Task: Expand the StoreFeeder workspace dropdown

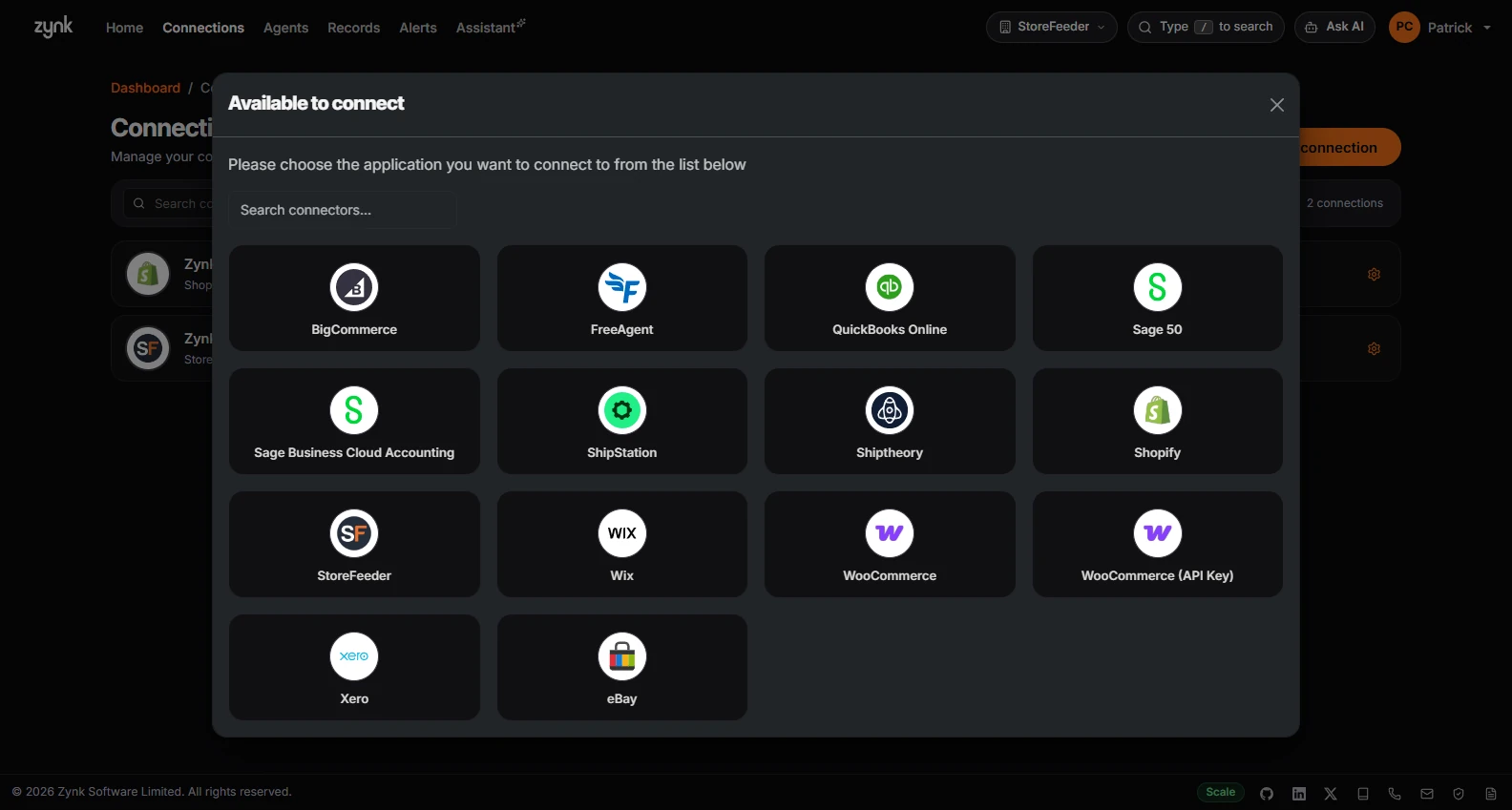Action: pos(1052,27)
